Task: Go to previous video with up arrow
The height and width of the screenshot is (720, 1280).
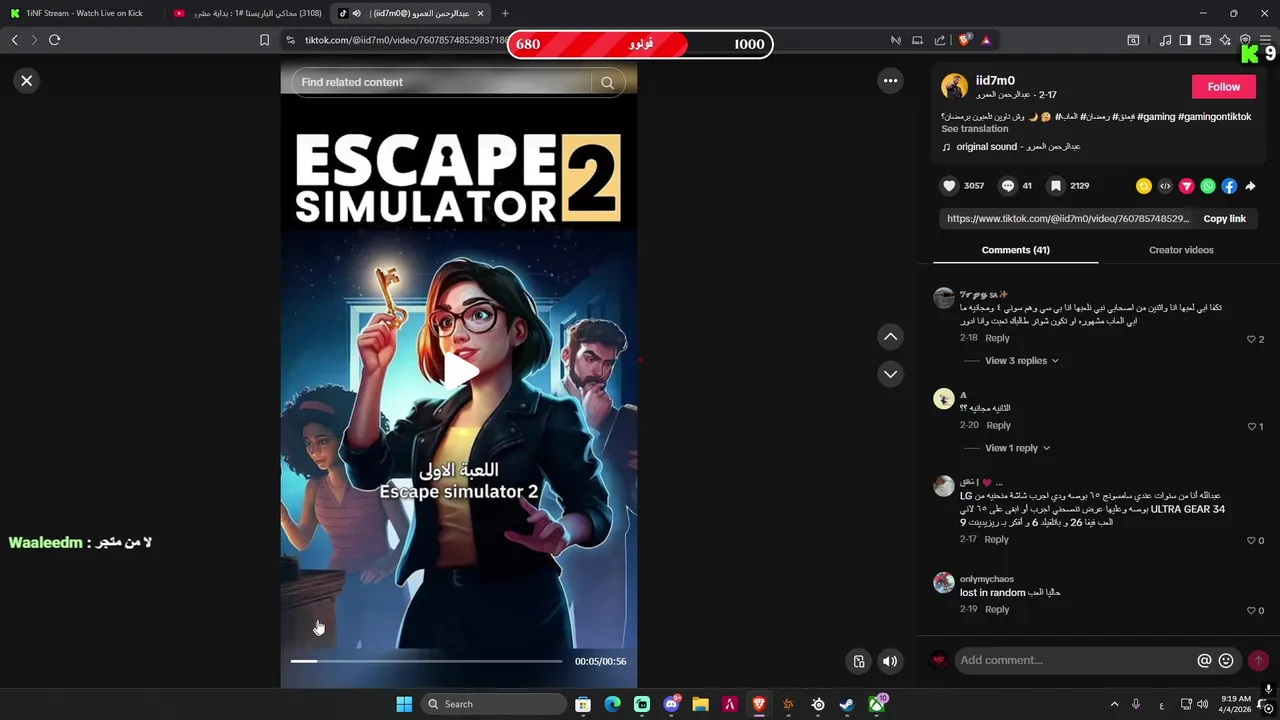Action: (x=890, y=337)
